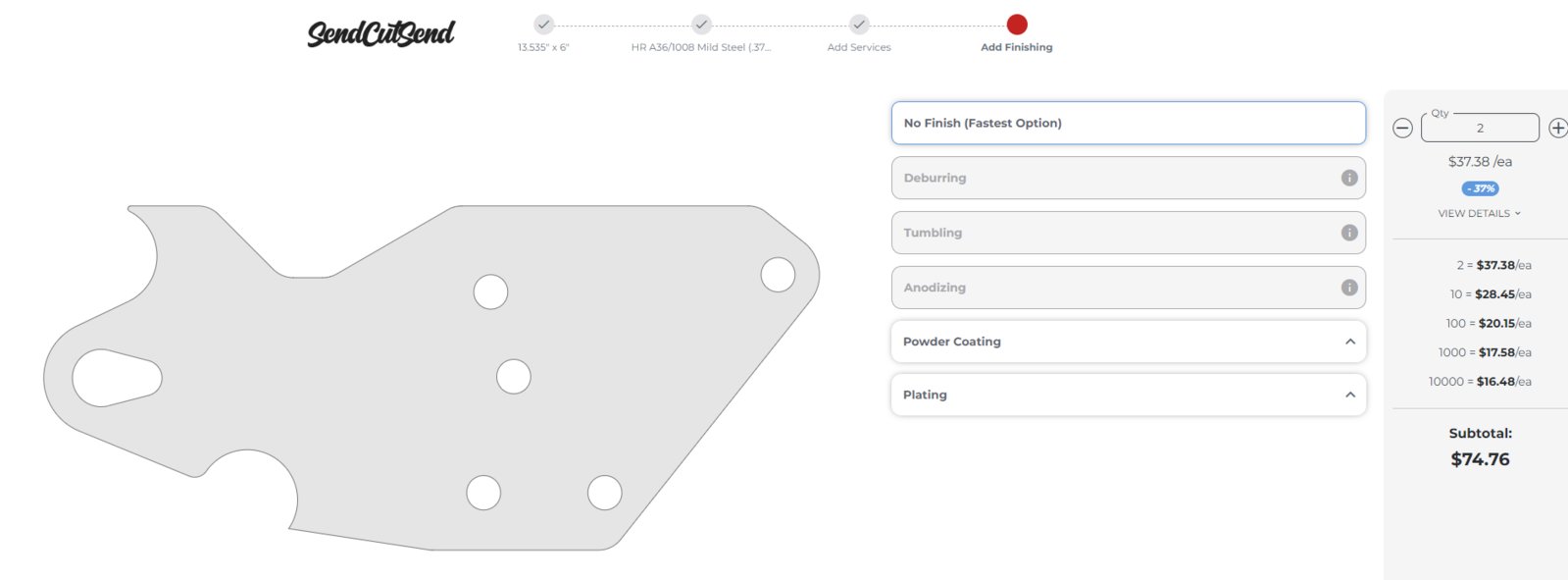Viewport: 1568px width, 580px height.
Task: Go back to the dimensions step checkmark
Action: 543,25
